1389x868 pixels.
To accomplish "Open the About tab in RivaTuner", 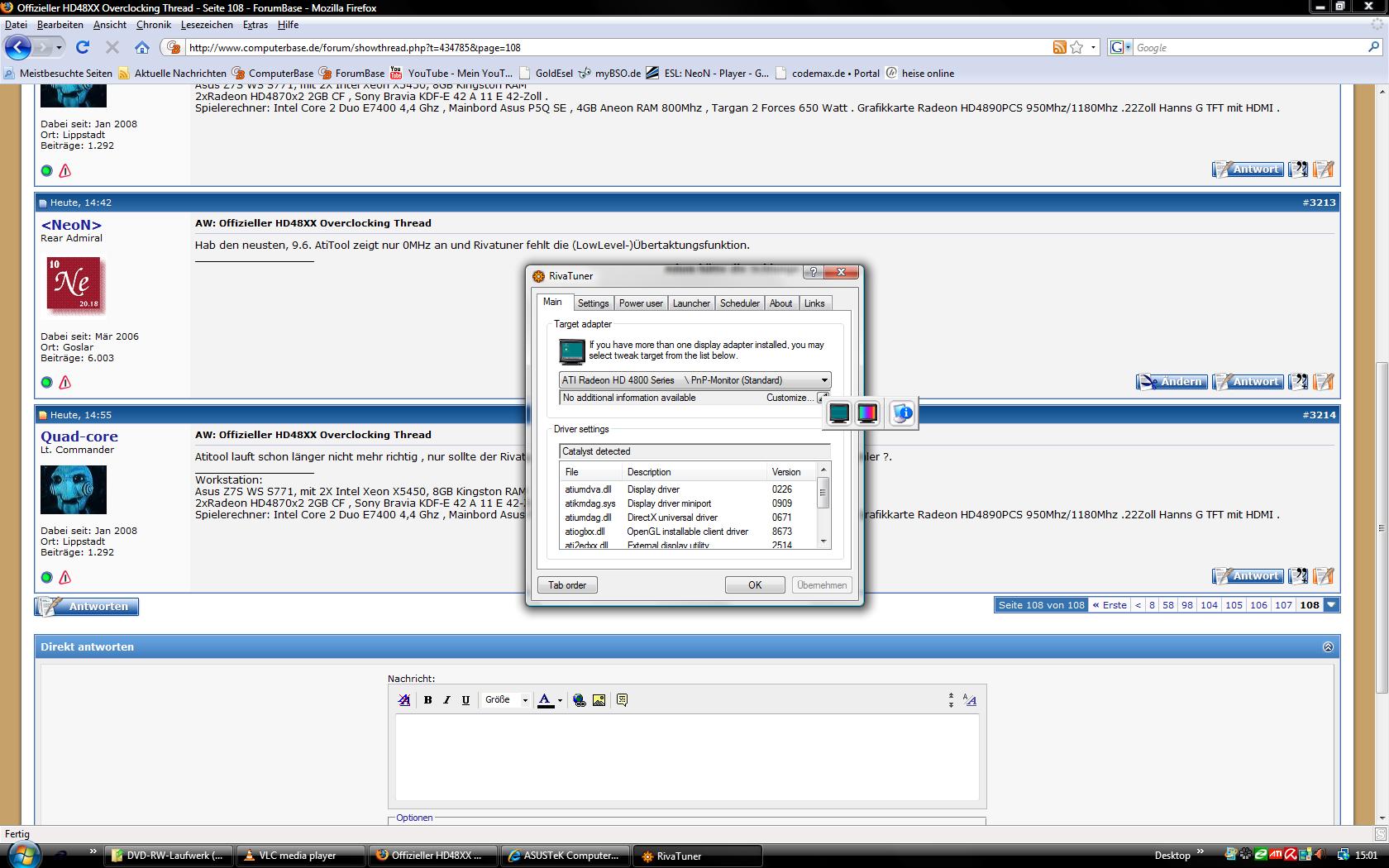I will pyautogui.click(x=781, y=303).
